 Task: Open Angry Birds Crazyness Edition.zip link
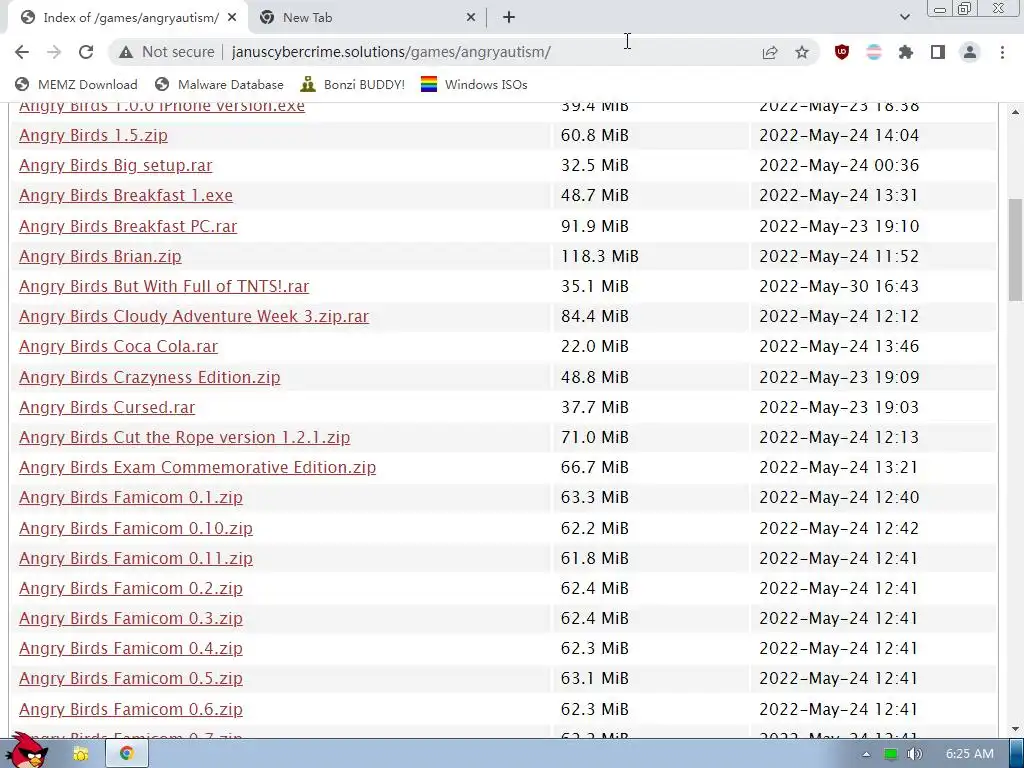(150, 377)
